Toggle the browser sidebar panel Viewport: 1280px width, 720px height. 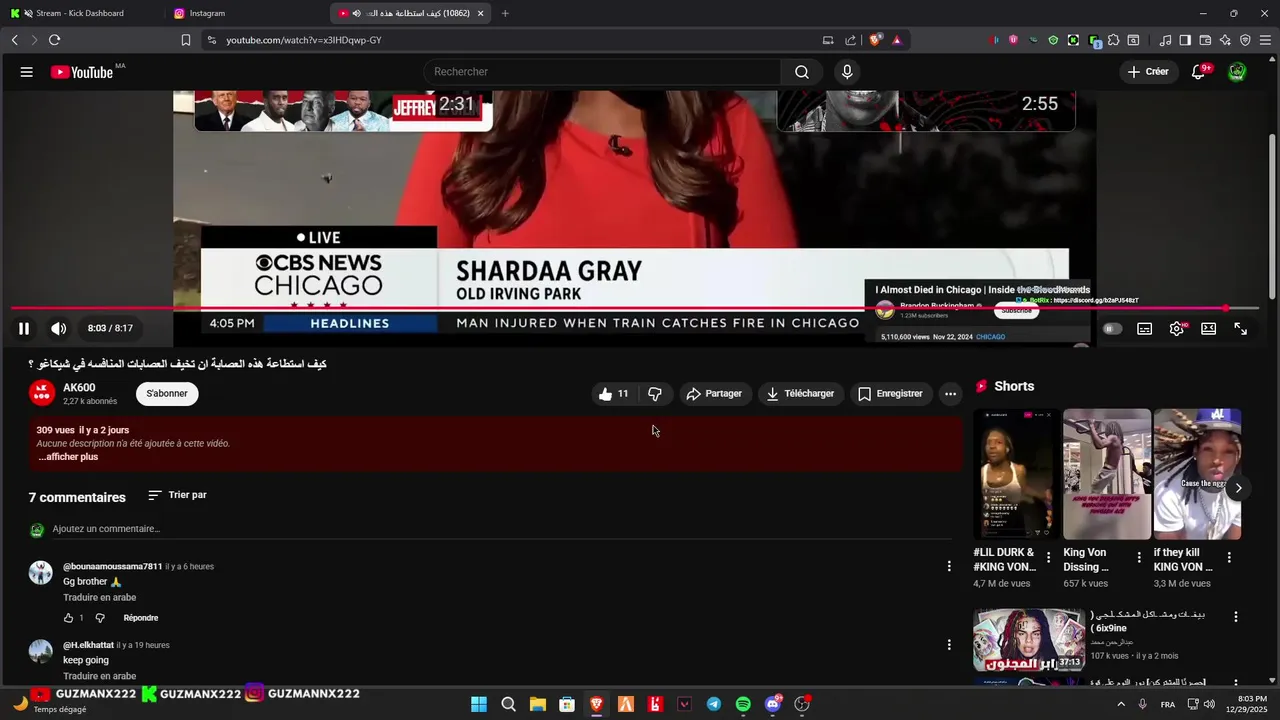pos(1185,40)
